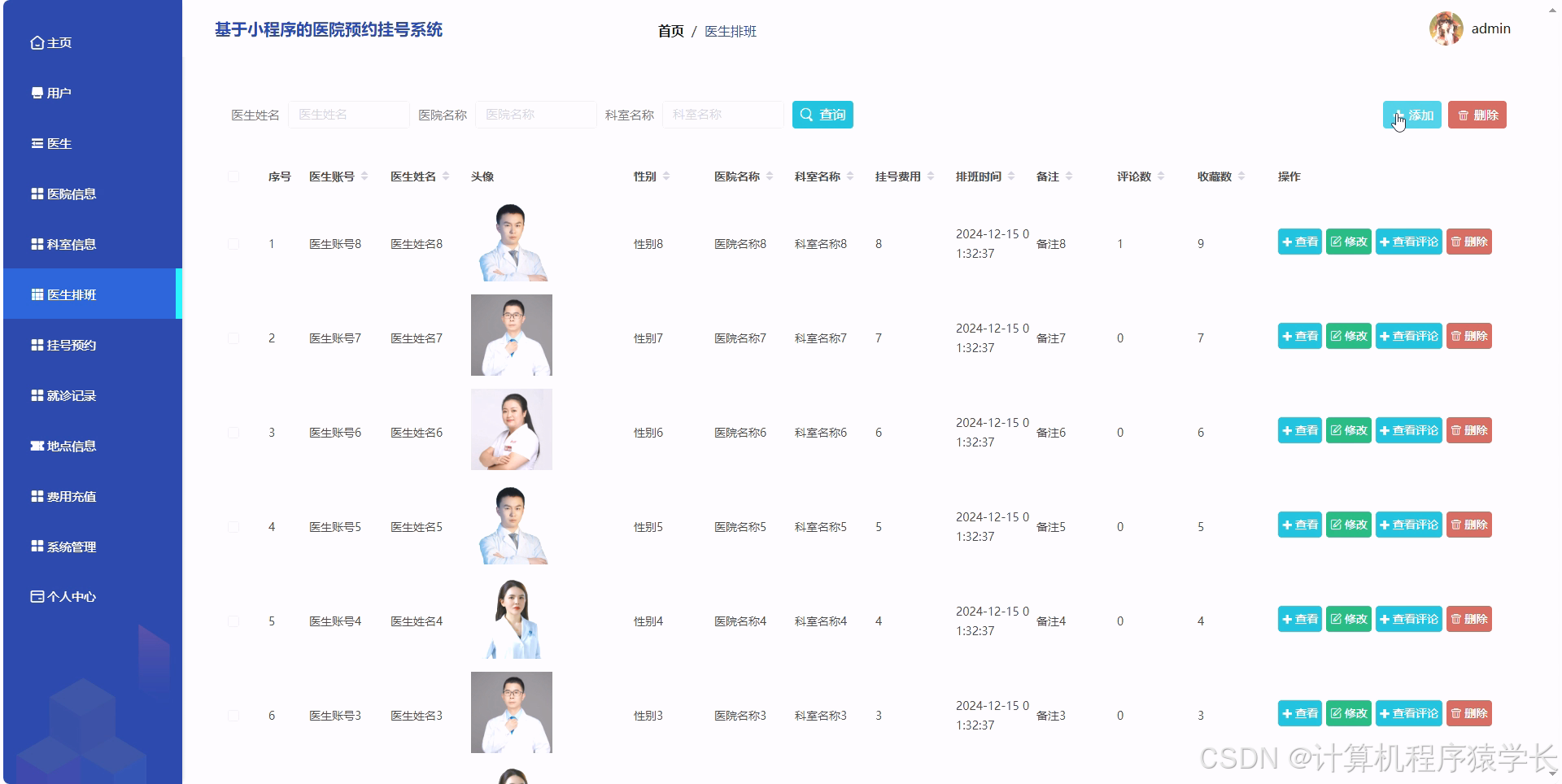Open the 医生 doctor section icon
1562x784 pixels.
(x=36, y=143)
